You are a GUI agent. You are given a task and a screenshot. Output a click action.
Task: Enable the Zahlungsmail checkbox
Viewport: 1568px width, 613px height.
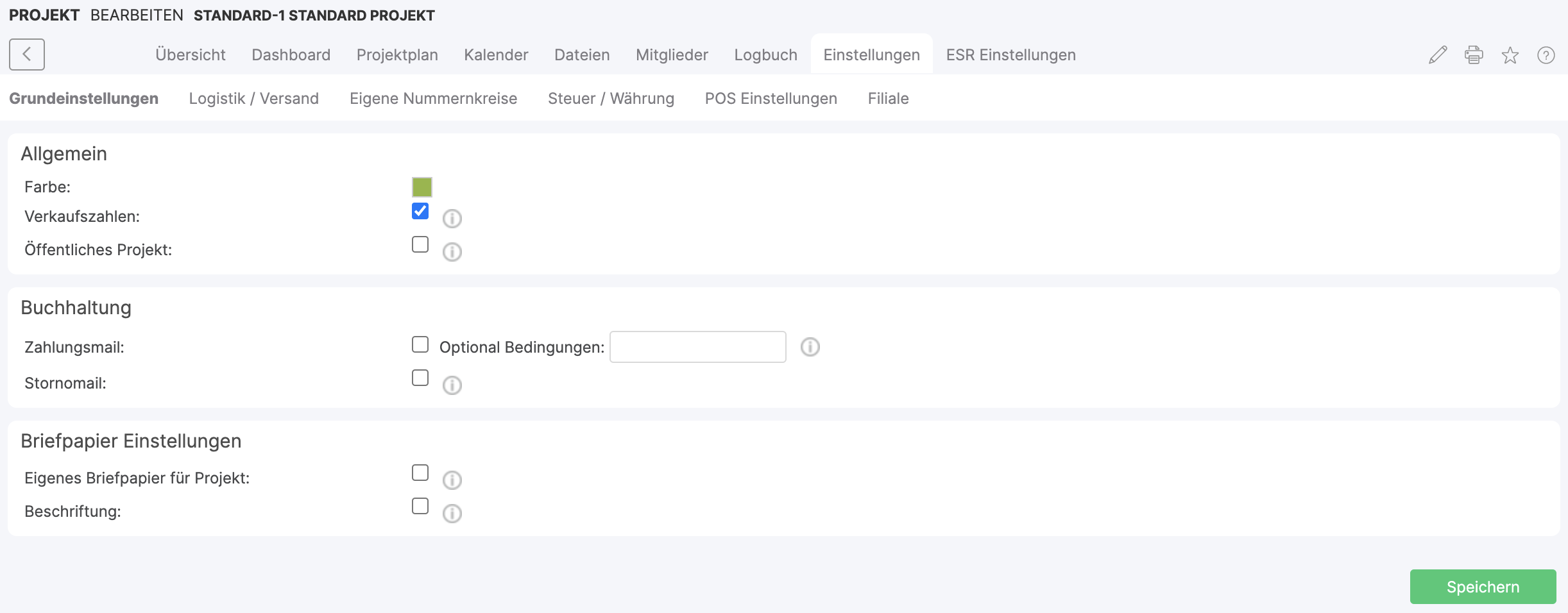pyautogui.click(x=420, y=344)
